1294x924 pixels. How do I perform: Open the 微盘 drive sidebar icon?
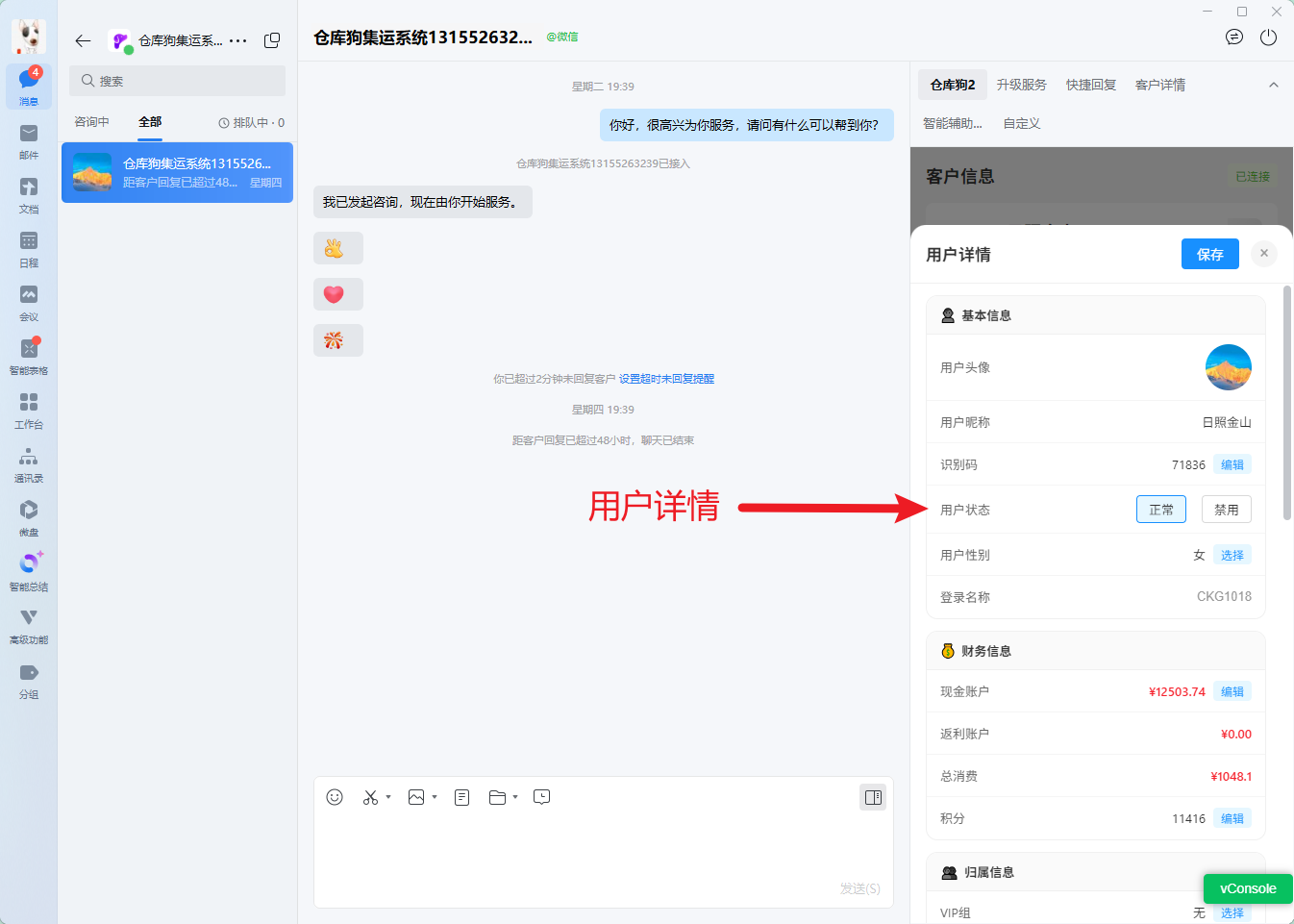point(29,517)
